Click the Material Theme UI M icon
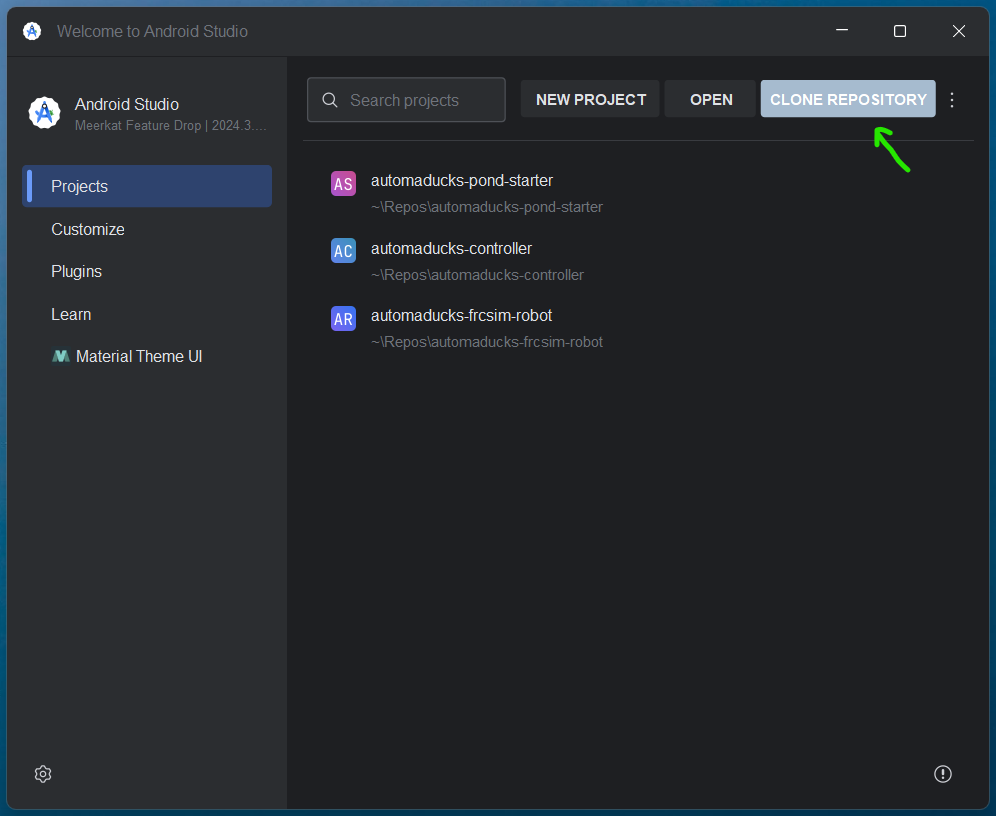The image size is (996, 816). tap(60, 356)
